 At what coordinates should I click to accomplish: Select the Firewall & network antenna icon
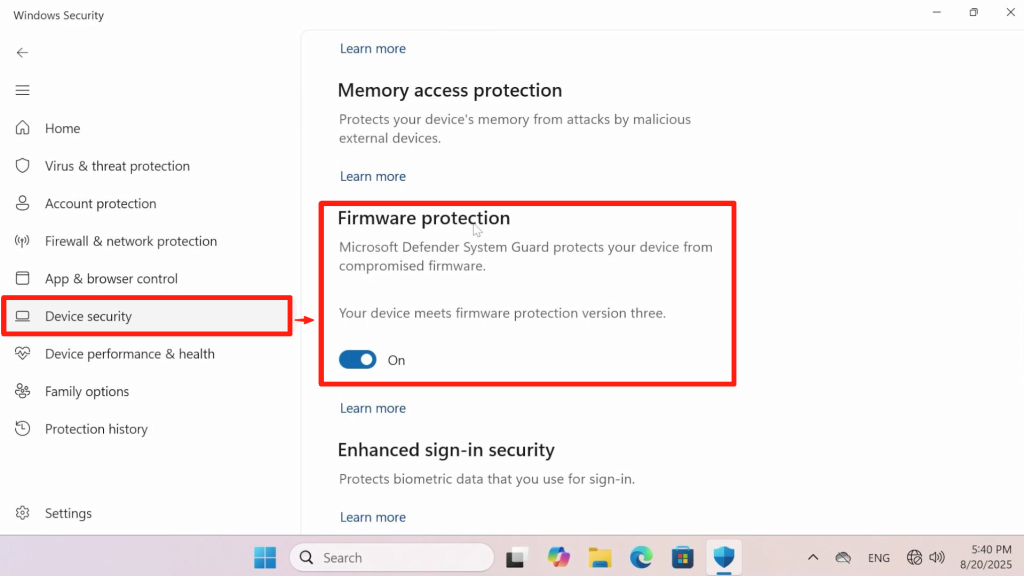click(x=22, y=241)
